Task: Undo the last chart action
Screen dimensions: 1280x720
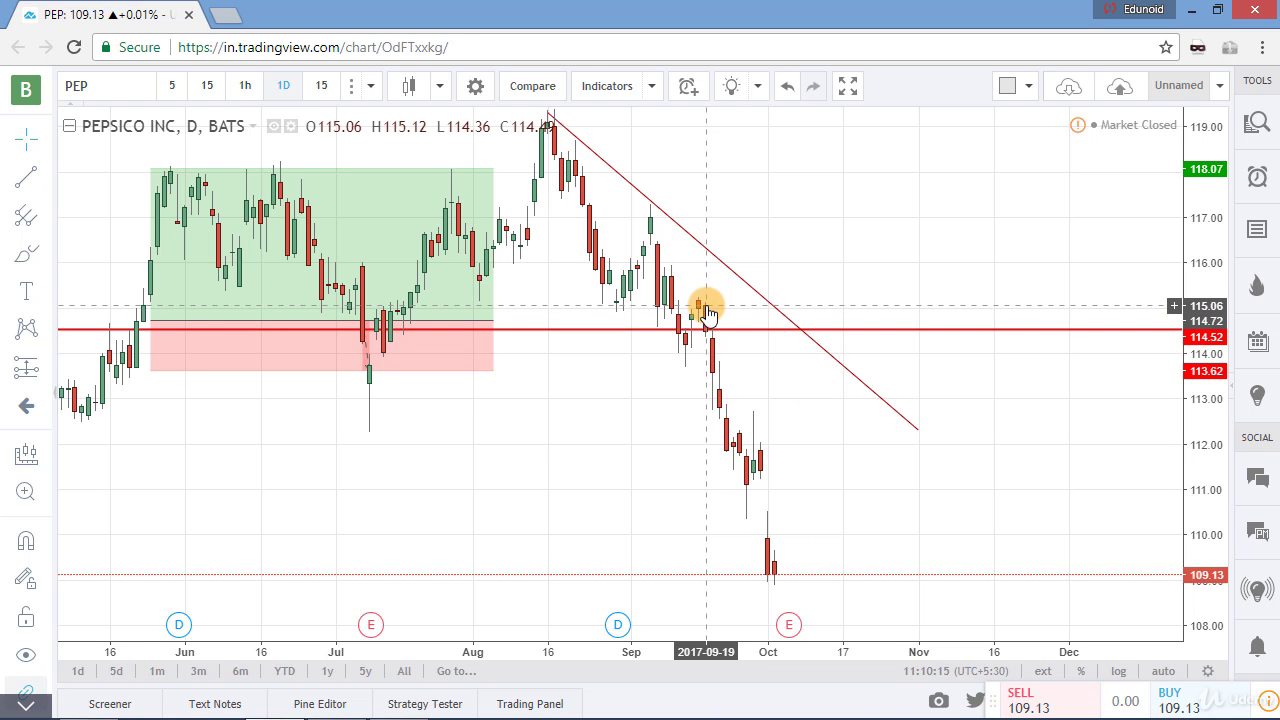Action: [787, 86]
